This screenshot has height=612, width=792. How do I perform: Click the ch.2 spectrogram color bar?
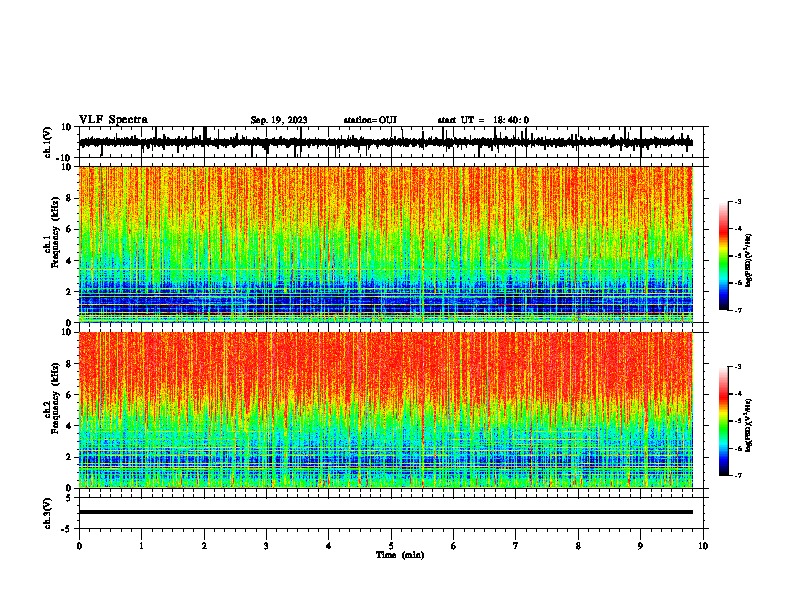(x=724, y=421)
